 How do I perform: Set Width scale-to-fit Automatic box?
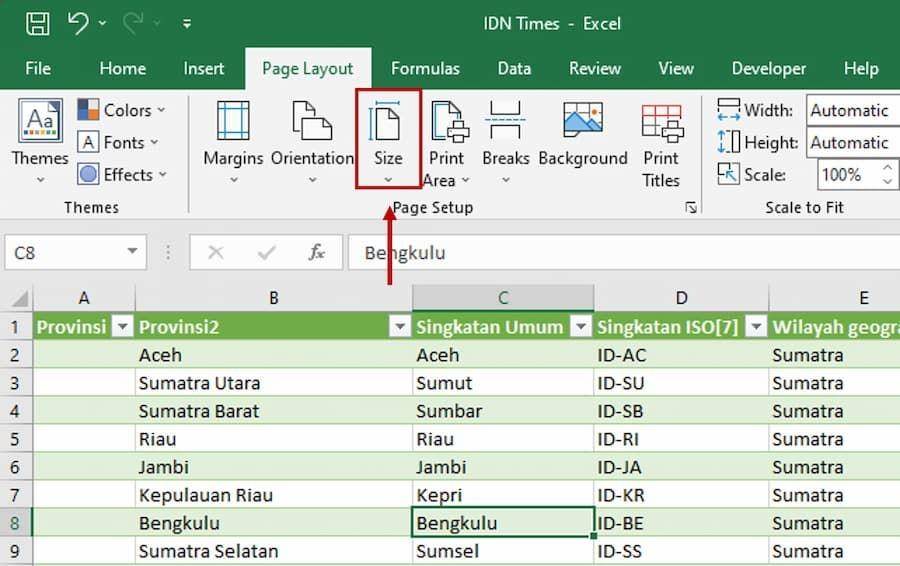(x=853, y=110)
